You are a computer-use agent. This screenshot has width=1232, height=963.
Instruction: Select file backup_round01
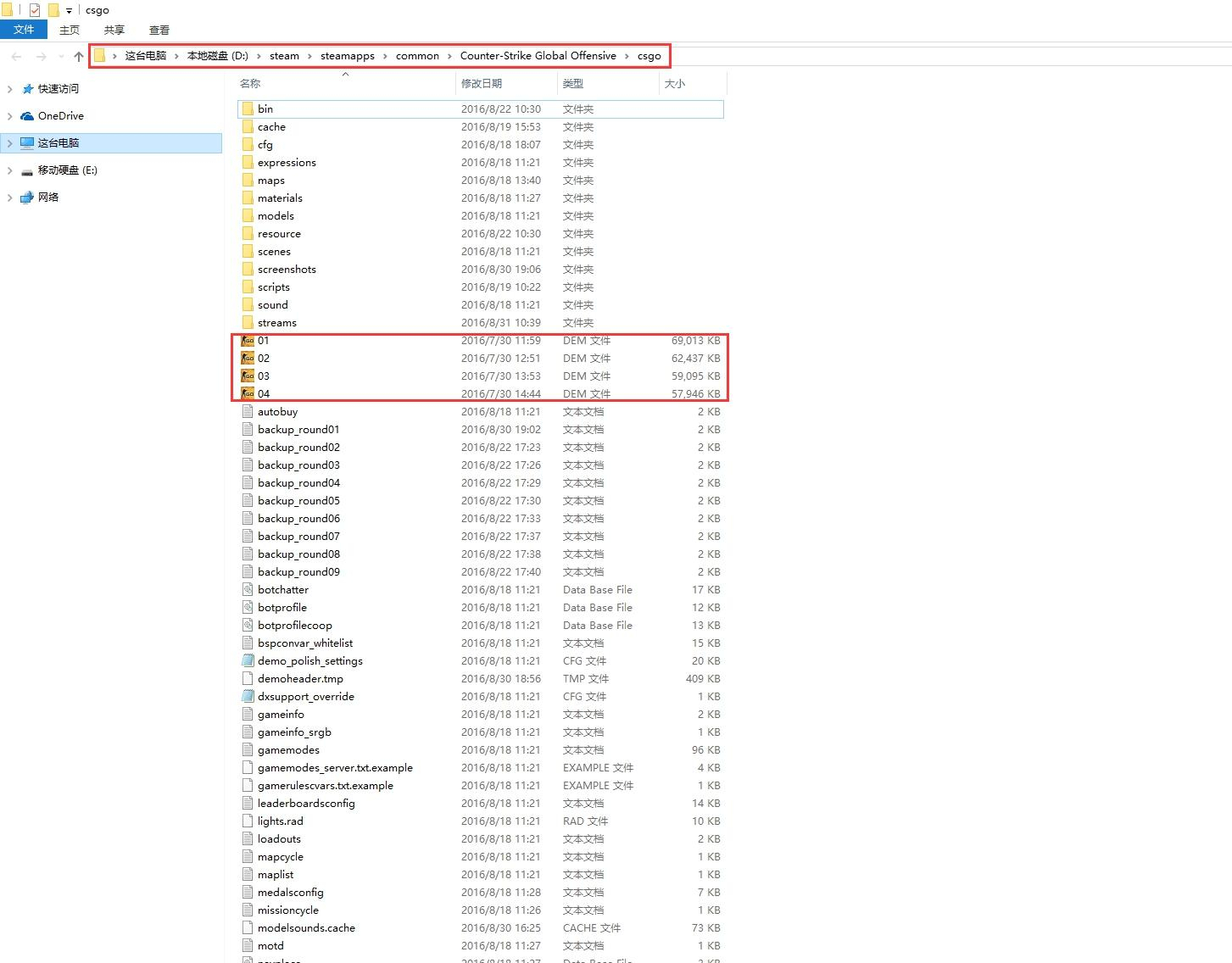point(298,429)
